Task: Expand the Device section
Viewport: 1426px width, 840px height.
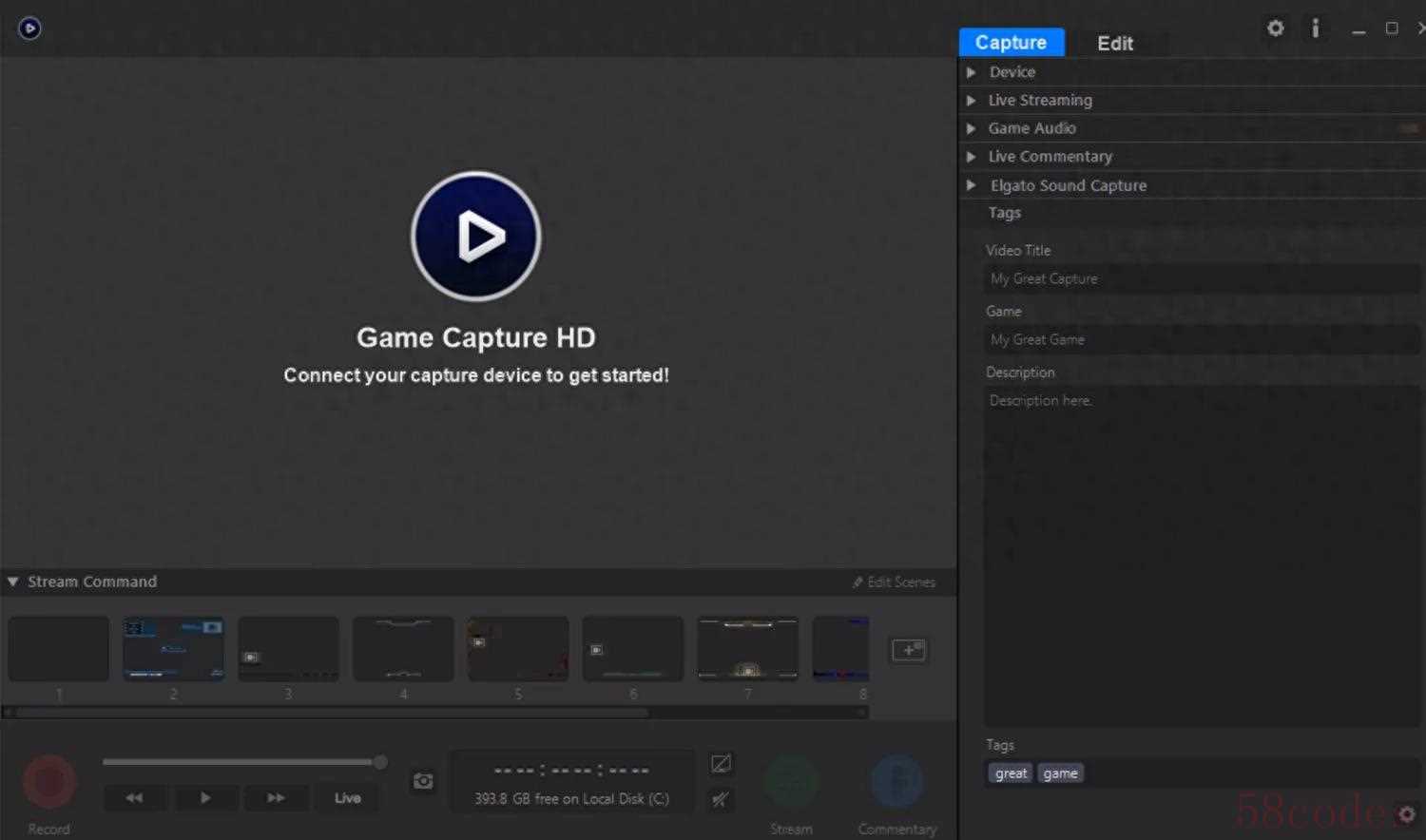Action: pyautogui.click(x=1012, y=72)
